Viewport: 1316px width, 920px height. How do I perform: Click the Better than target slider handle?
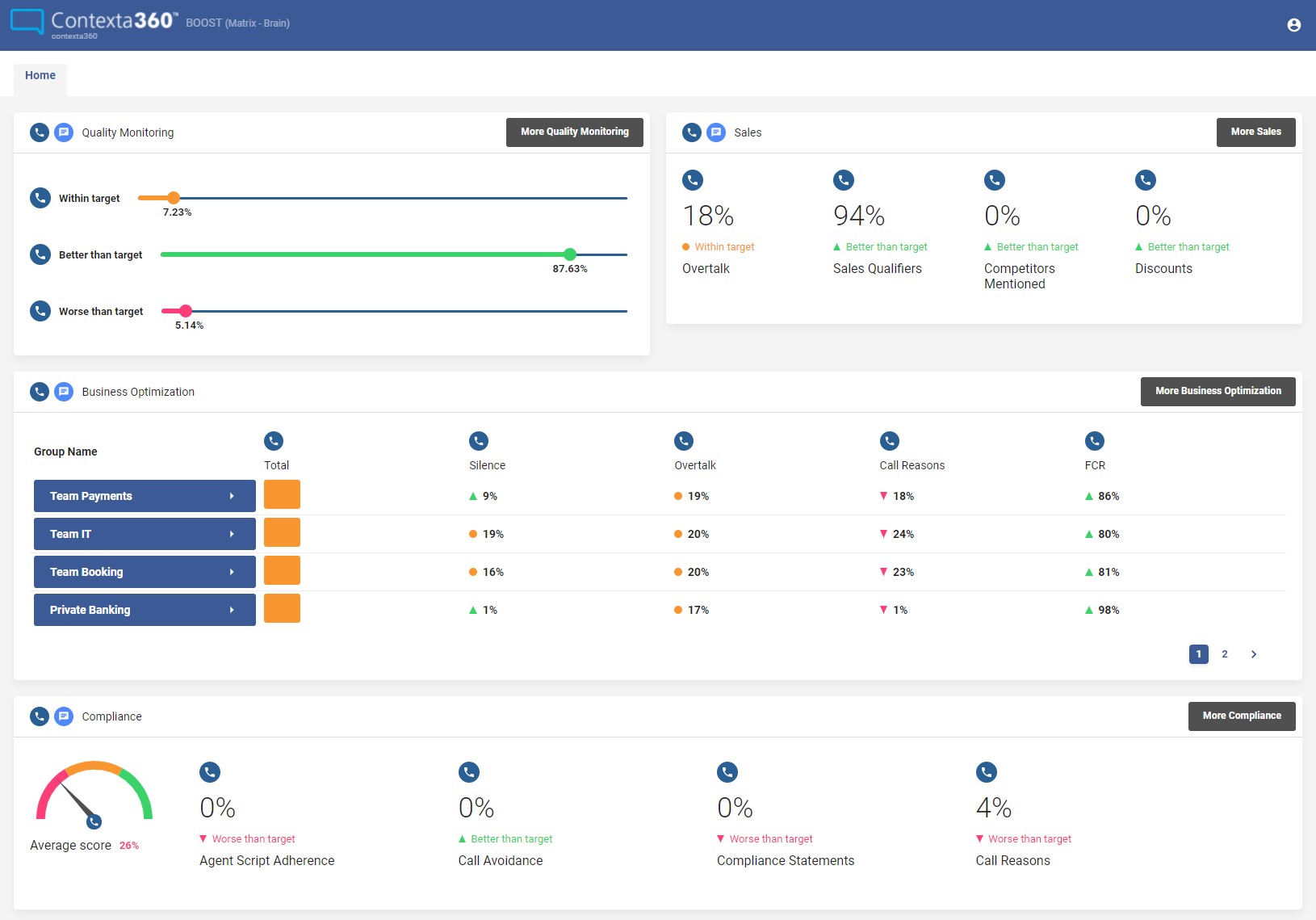(570, 254)
